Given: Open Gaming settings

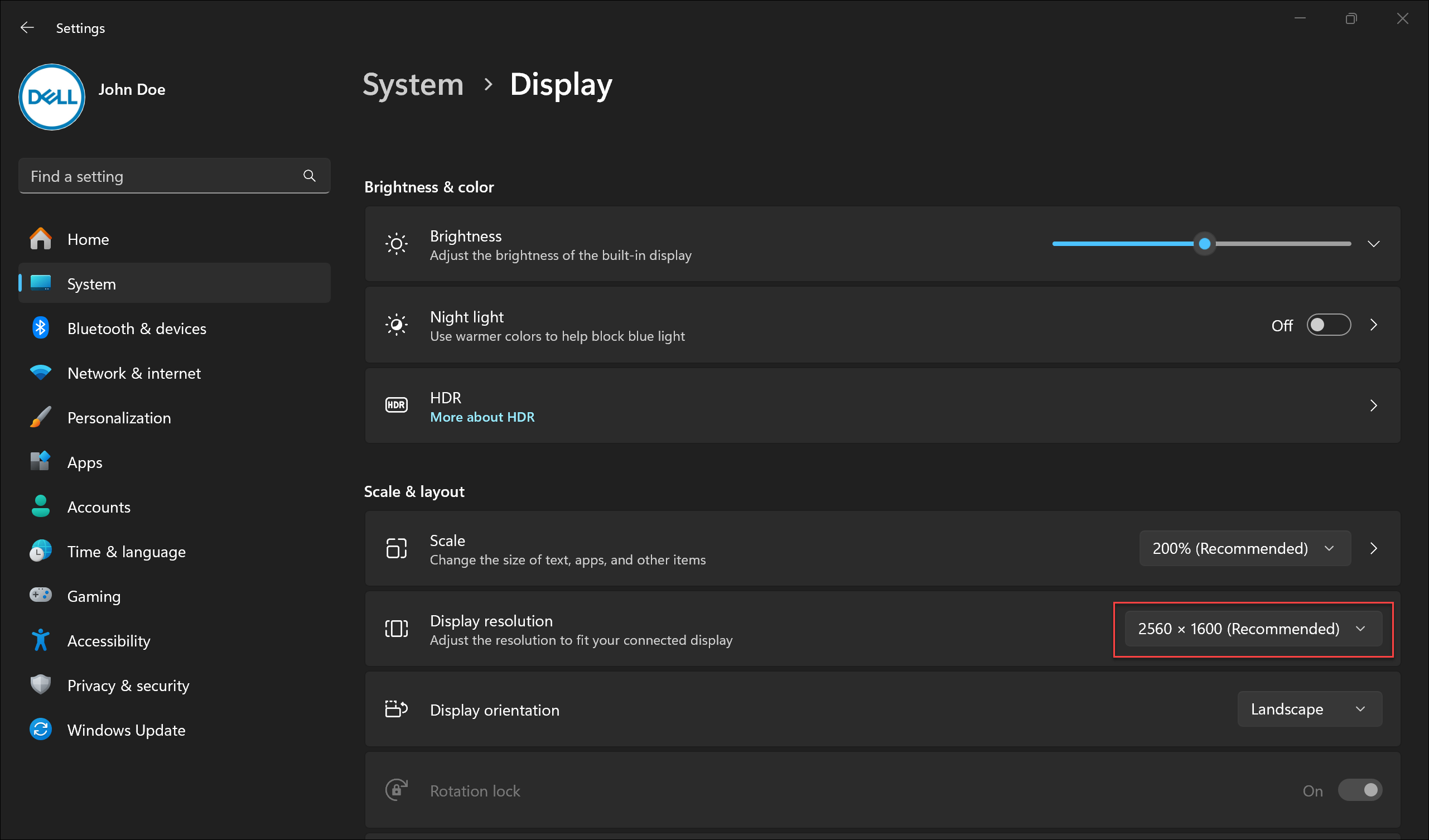Looking at the screenshot, I should pos(94,595).
